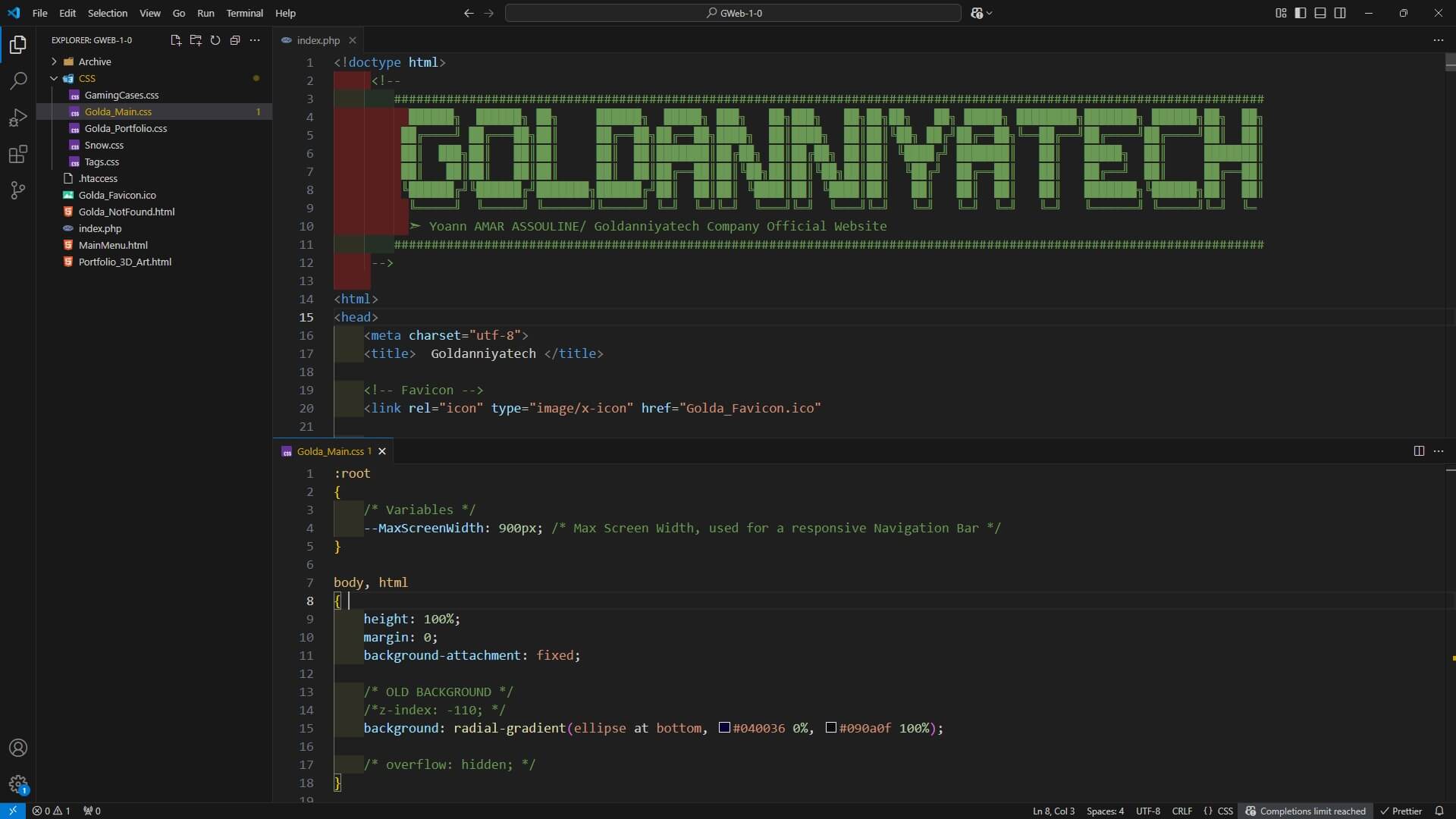Open more actions for the Explorer
Viewport: 1456px width, 819px height.
click(x=255, y=40)
